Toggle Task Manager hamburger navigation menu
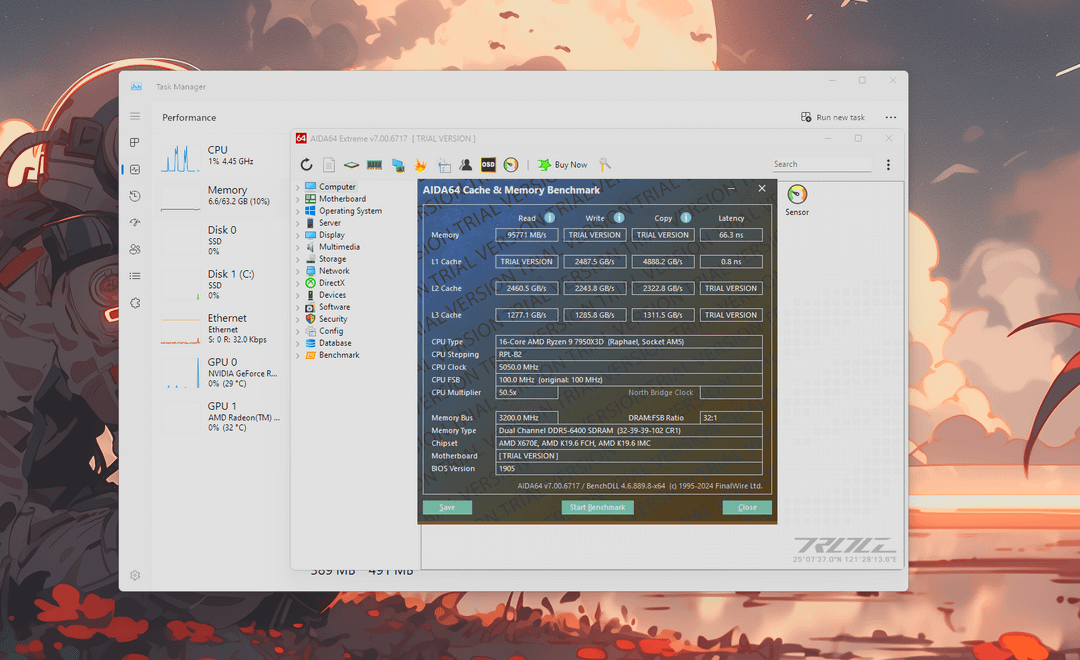Image resolution: width=1080 pixels, height=660 pixels. coord(135,116)
